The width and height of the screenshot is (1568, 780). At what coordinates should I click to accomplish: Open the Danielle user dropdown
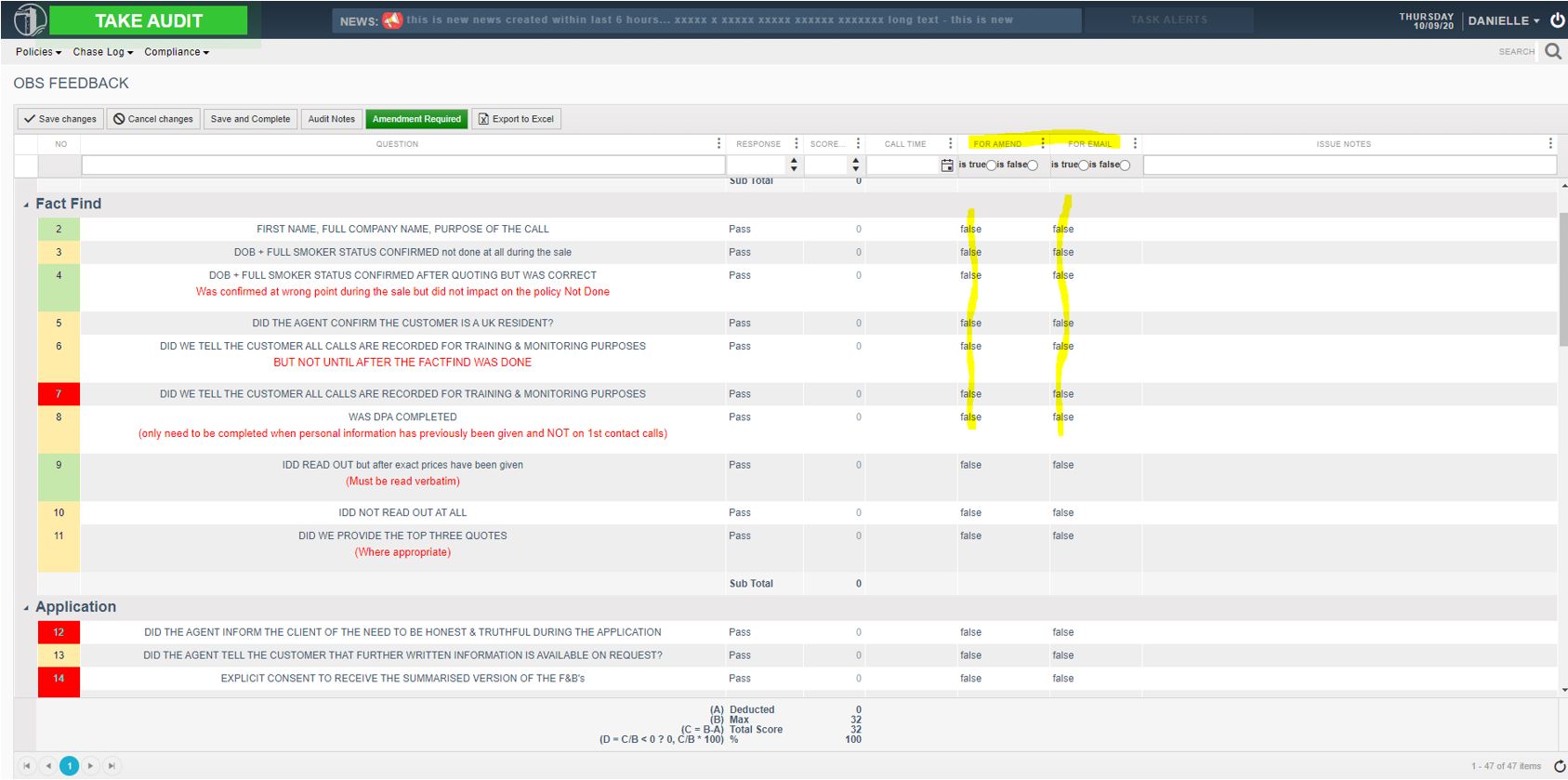(x=1503, y=20)
